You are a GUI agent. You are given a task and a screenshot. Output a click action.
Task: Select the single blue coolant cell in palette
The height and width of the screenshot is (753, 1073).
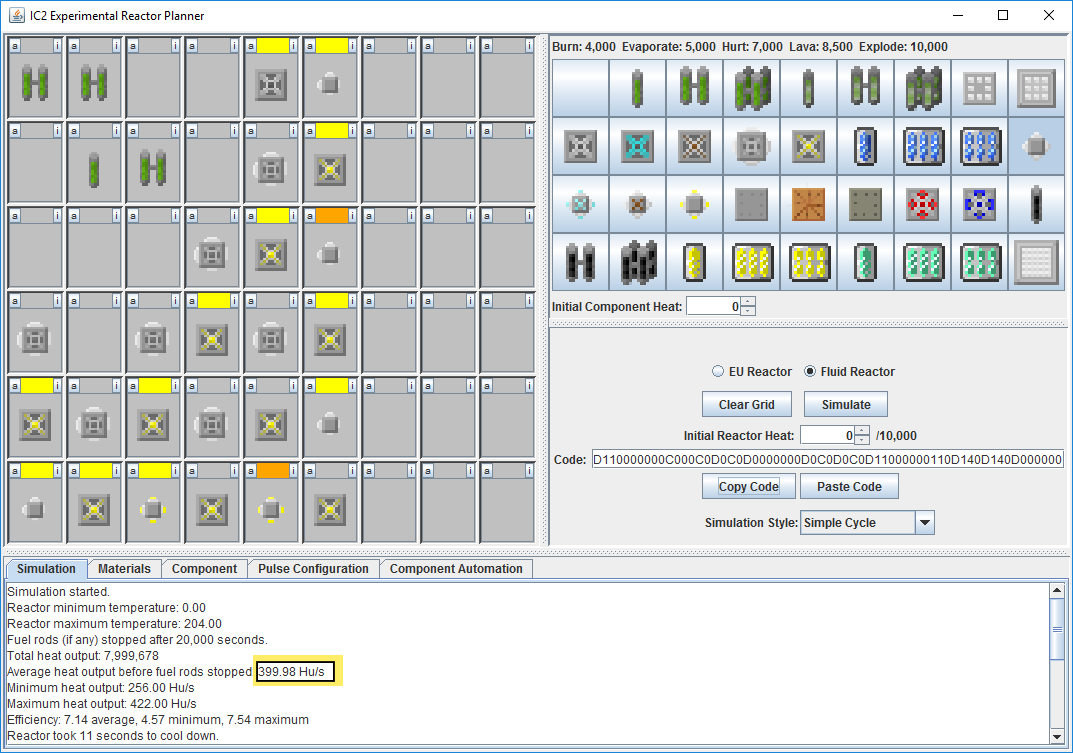[865, 147]
